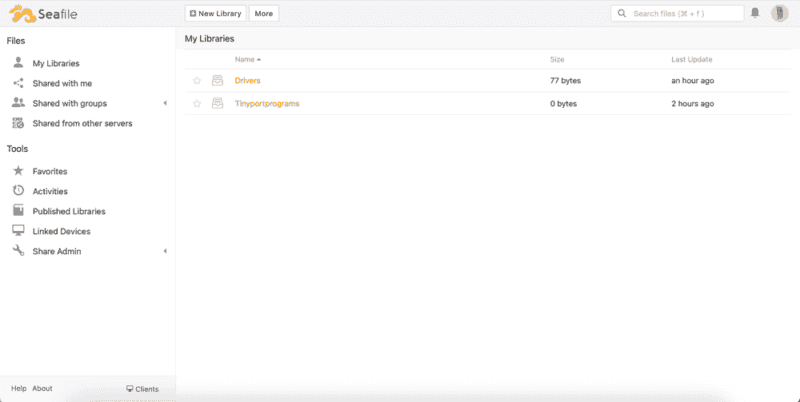Open the Tinyportprograms library link
The height and width of the screenshot is (402, 800).
(x=267, y=104)
